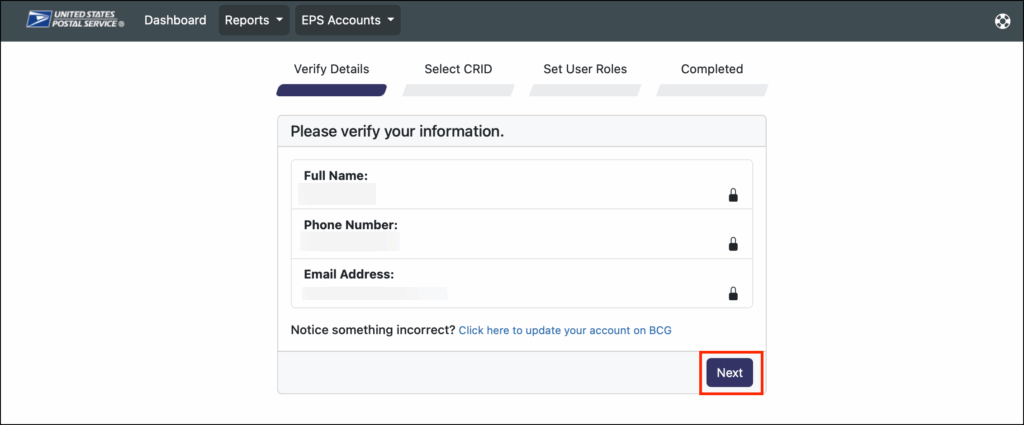Image resolution: width=1024 pixels, height=425 pixels.
Task: Click the lock icon beside Phone Number
Action: pos(733,244)
